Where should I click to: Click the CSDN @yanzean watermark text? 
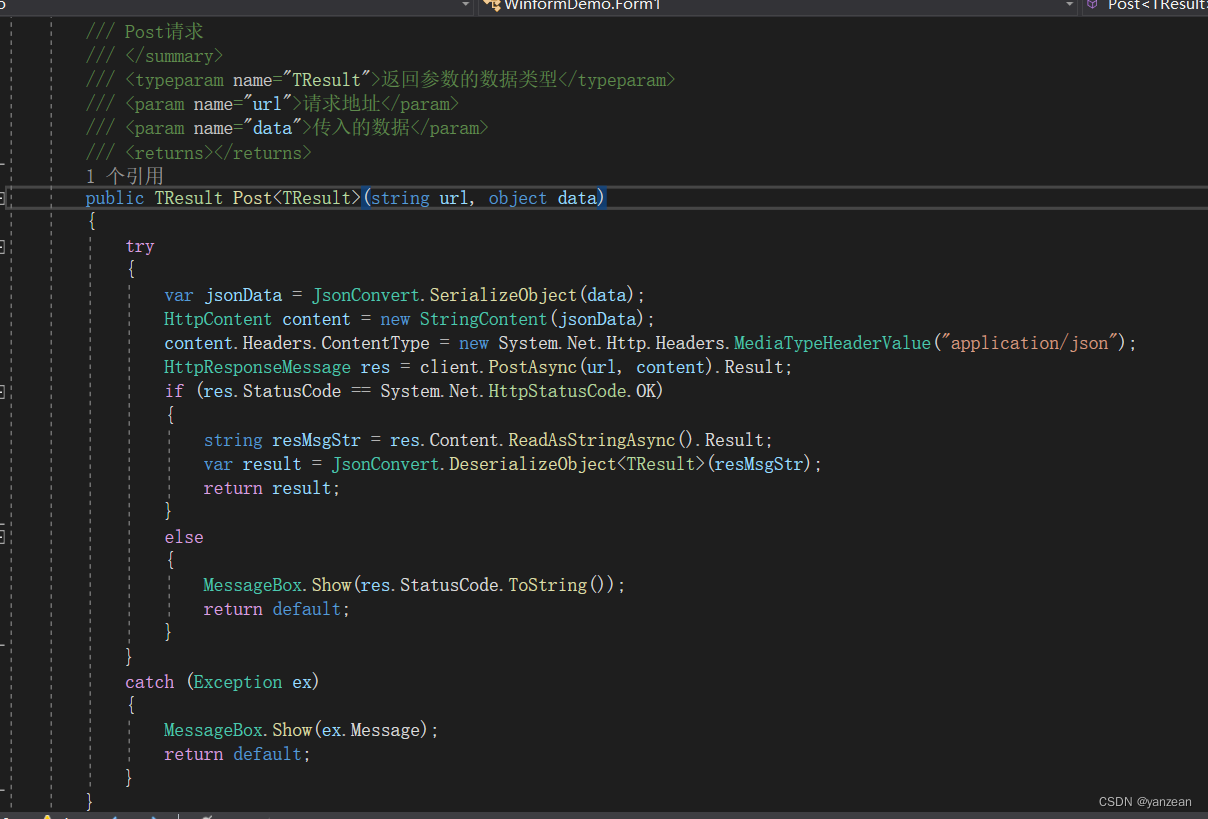point(1143,801)
